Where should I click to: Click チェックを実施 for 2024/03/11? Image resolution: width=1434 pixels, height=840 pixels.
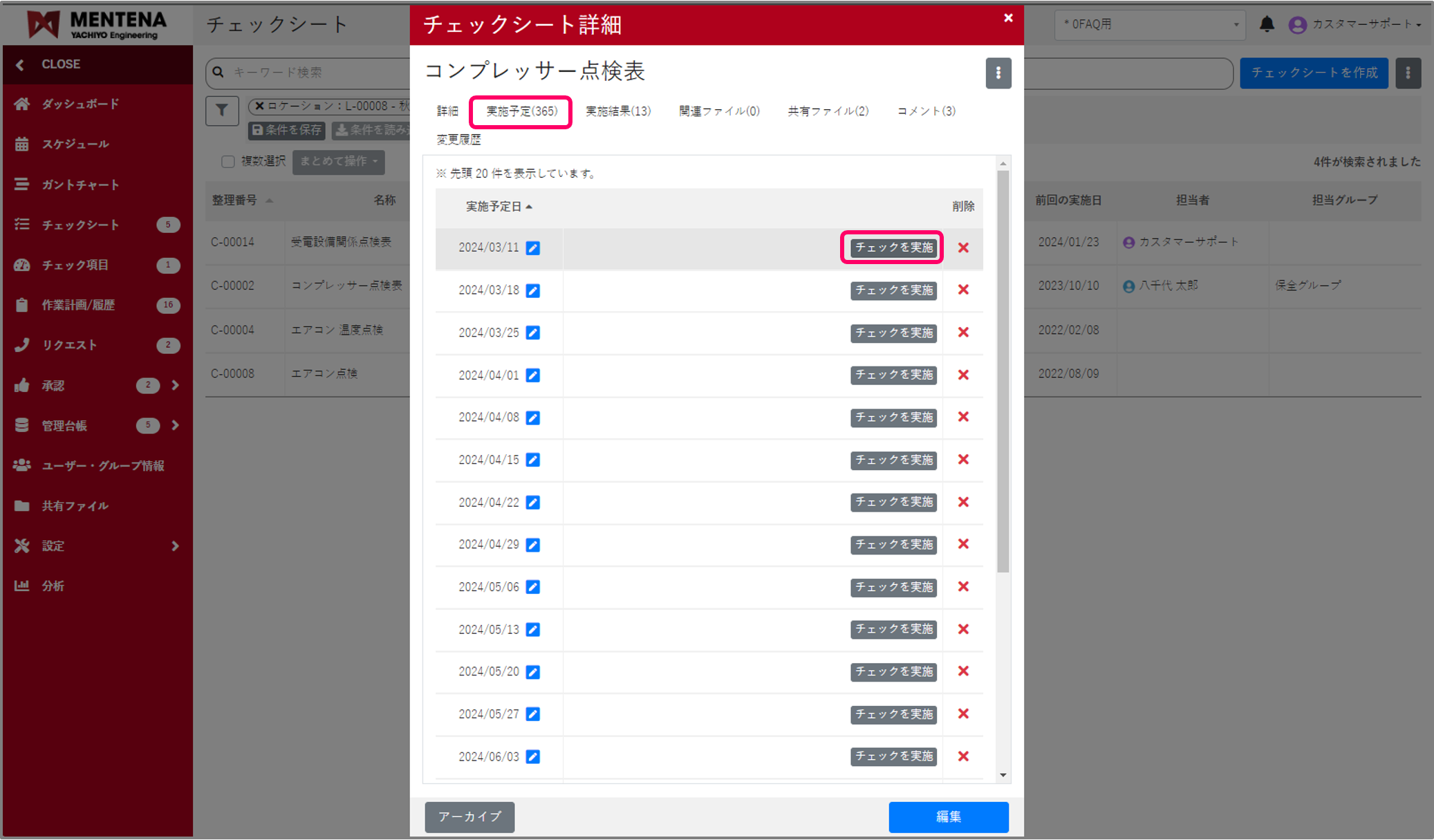893,248
